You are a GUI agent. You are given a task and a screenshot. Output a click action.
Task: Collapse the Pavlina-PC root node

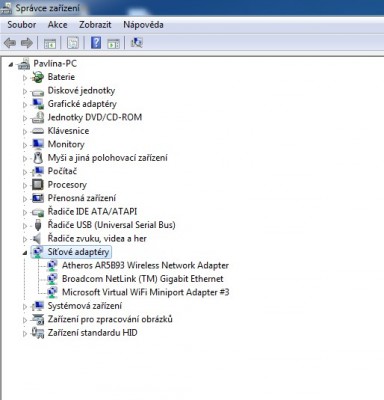click(x=11, y=64)
